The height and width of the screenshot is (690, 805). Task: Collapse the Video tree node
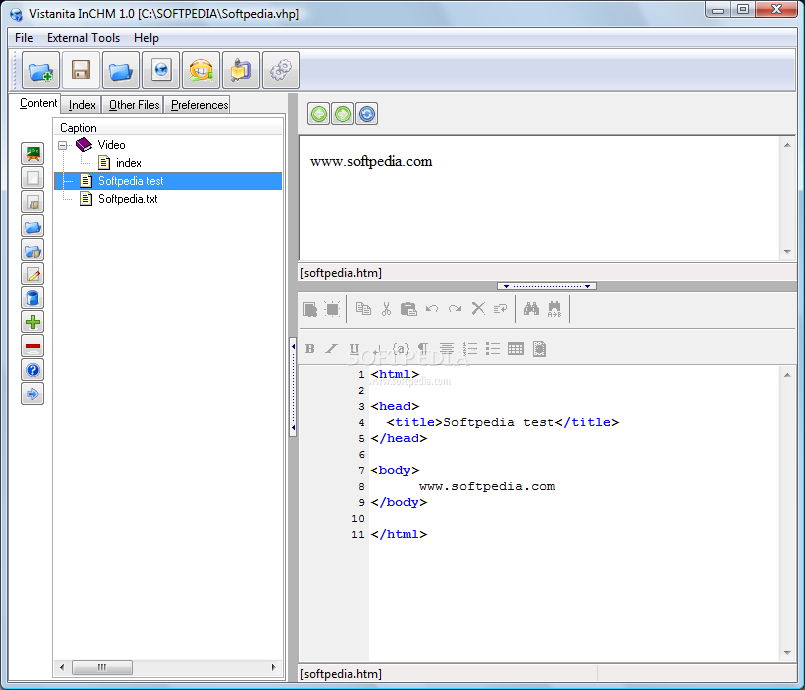click(x=63, y=145)
